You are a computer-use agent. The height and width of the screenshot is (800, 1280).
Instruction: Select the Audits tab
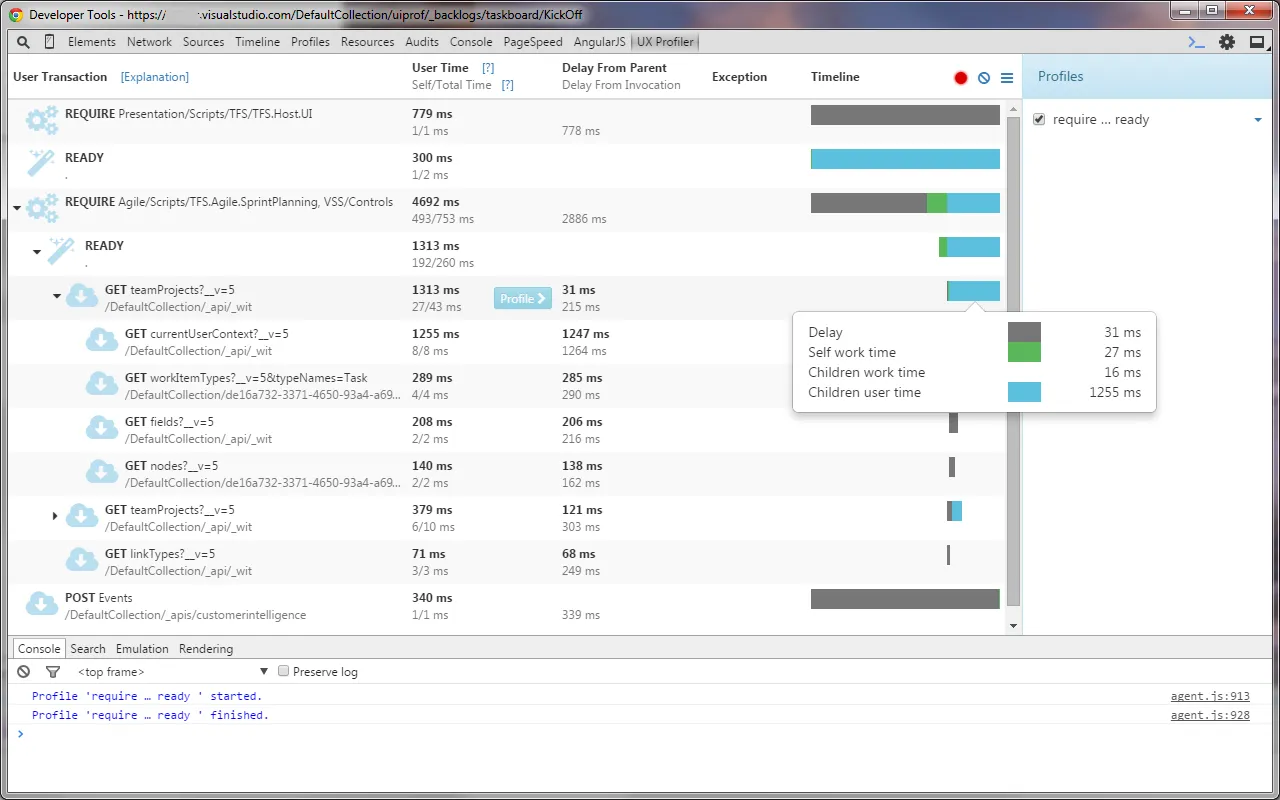pos(422,42)
